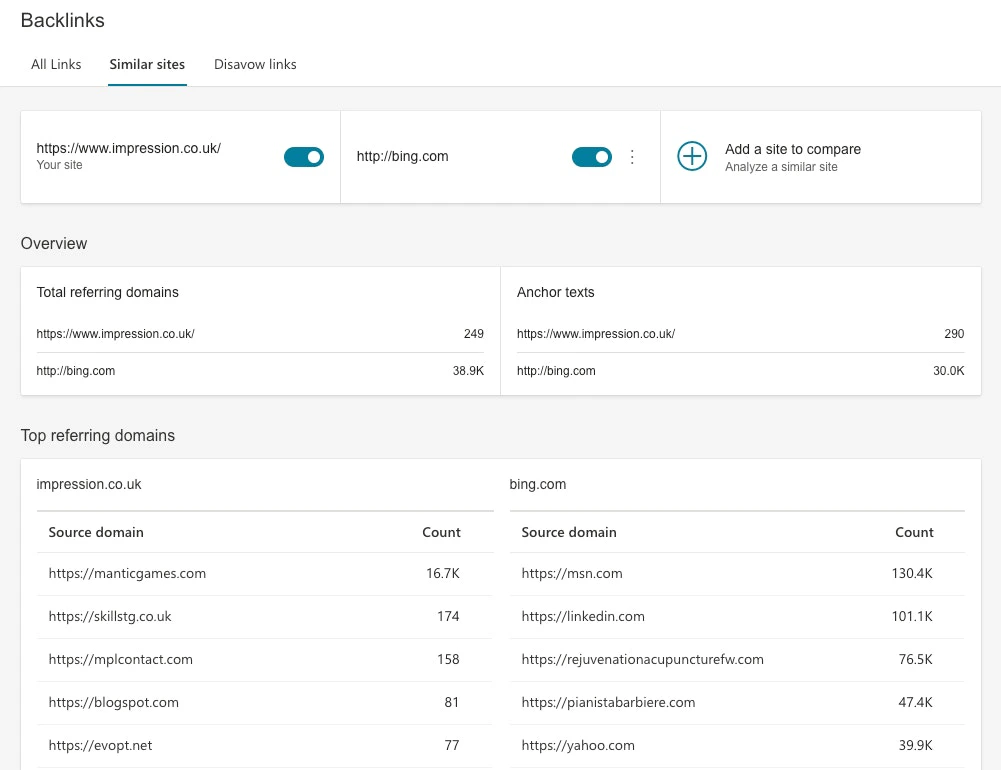Open the manticgames.com source domain link
1001x770 pixels.
click(127, 573)
